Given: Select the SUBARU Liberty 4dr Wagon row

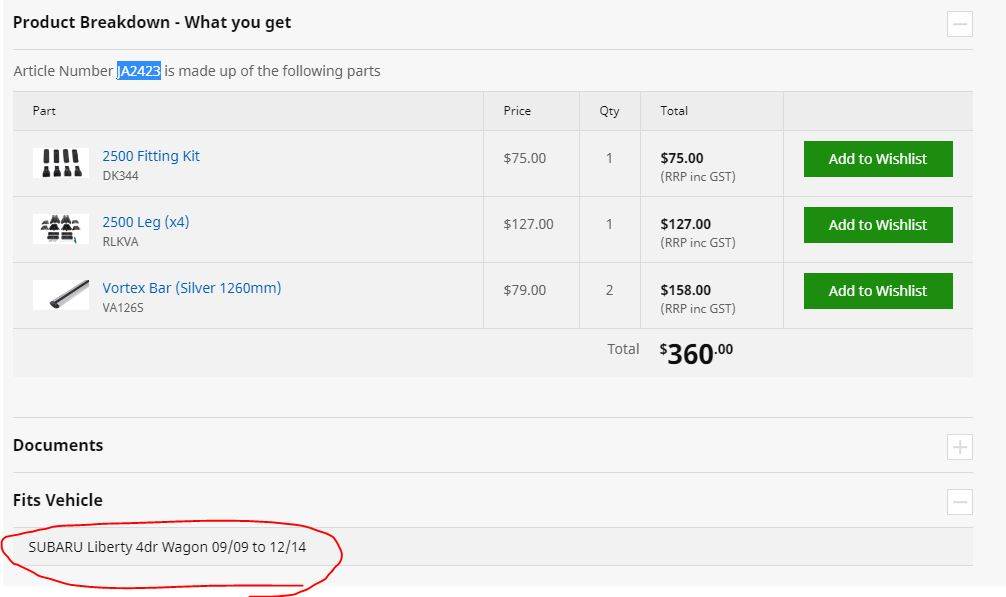Looking at the screenshot, I should tap(167, 547).
